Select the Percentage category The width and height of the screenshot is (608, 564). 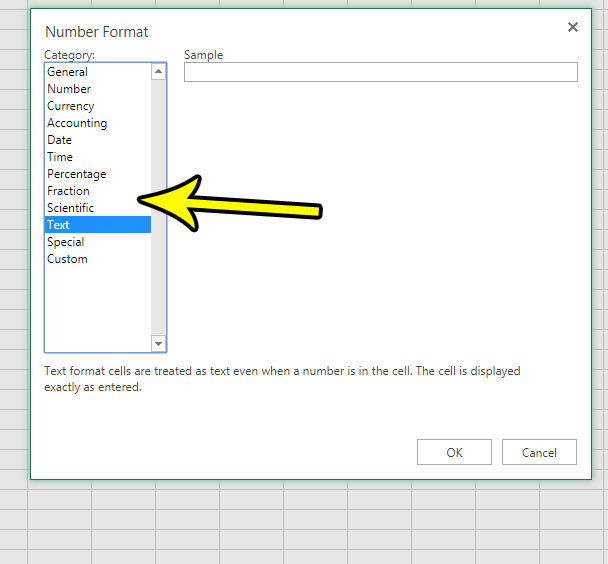pyautogui.click(x=98, y=174)
